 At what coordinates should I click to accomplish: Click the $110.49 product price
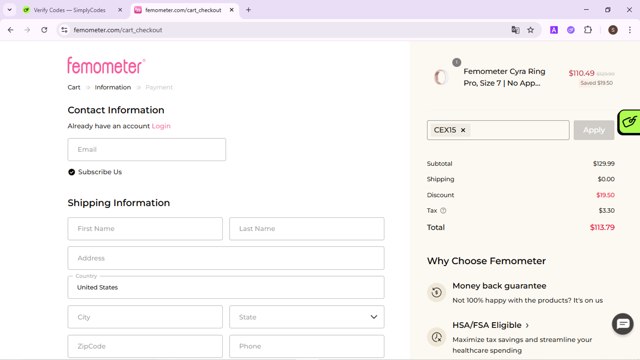[581, 73]
